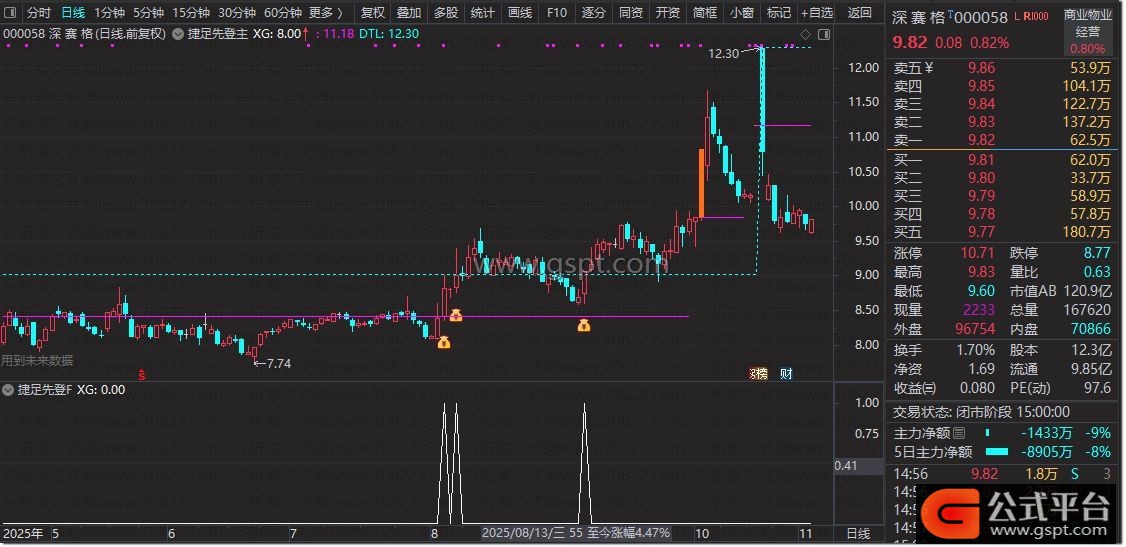This screenshot has width=1126, height=547.
Task: Expand the 更多 periods dropdown
Action: (326, 13)
